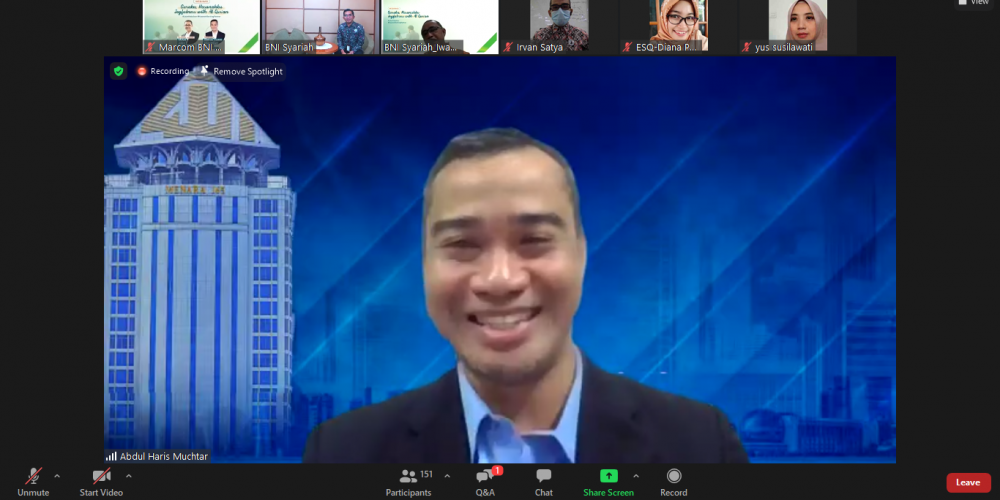Viewport: 1000px width, 500px height.
Task: Click the signal bars next to Abdul Haris Muchtar
Action: 111,456
